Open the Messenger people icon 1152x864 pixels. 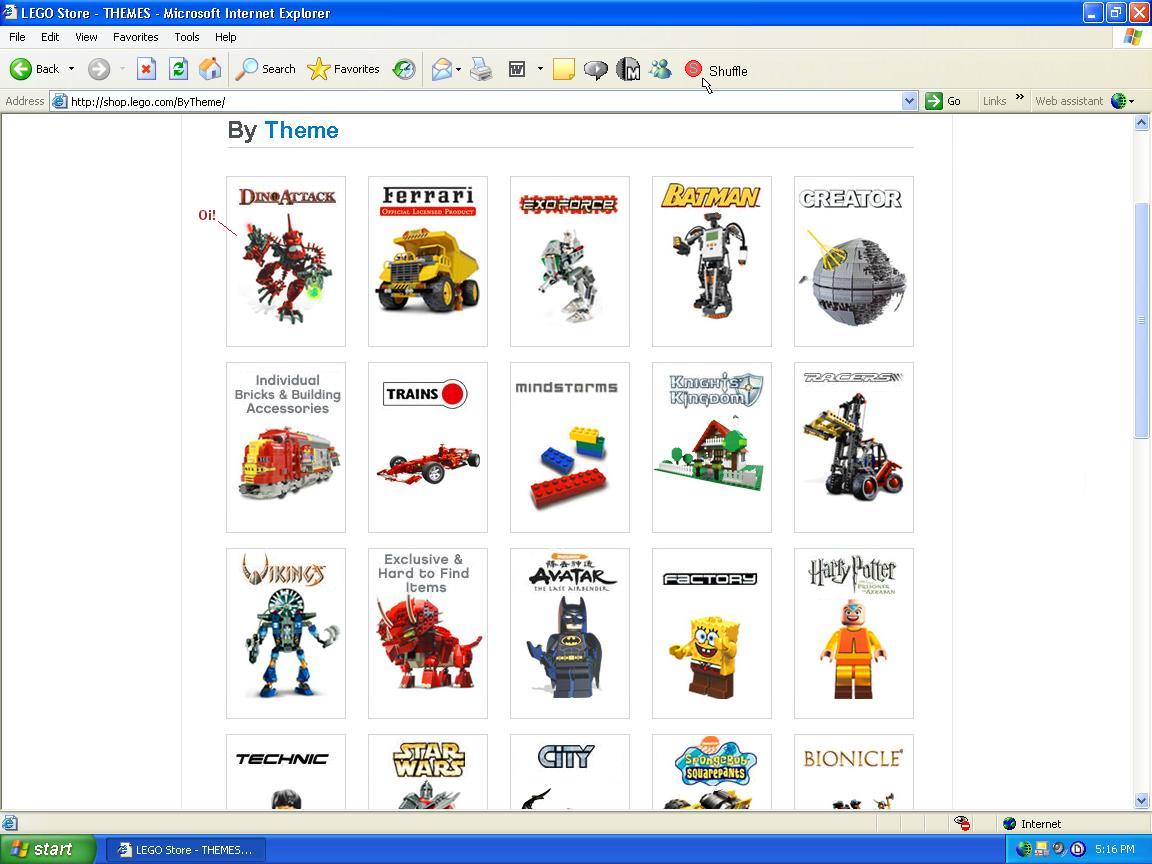660,69
